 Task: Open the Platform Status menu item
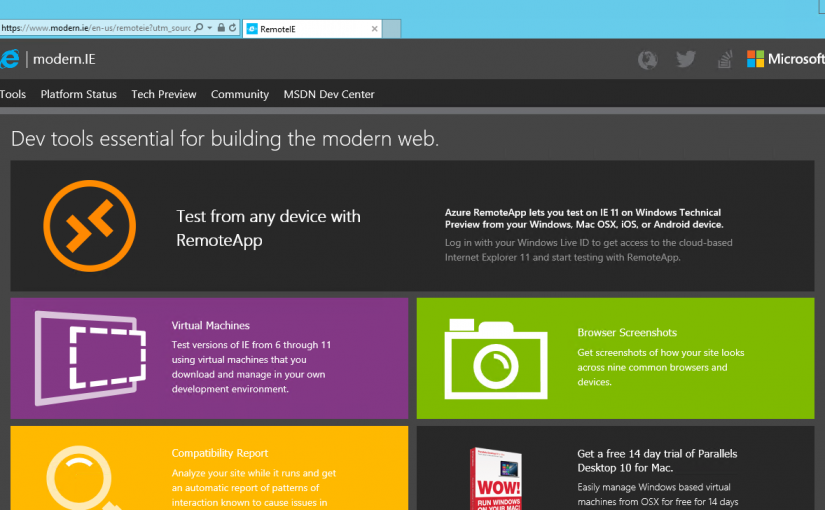point(78,94)
